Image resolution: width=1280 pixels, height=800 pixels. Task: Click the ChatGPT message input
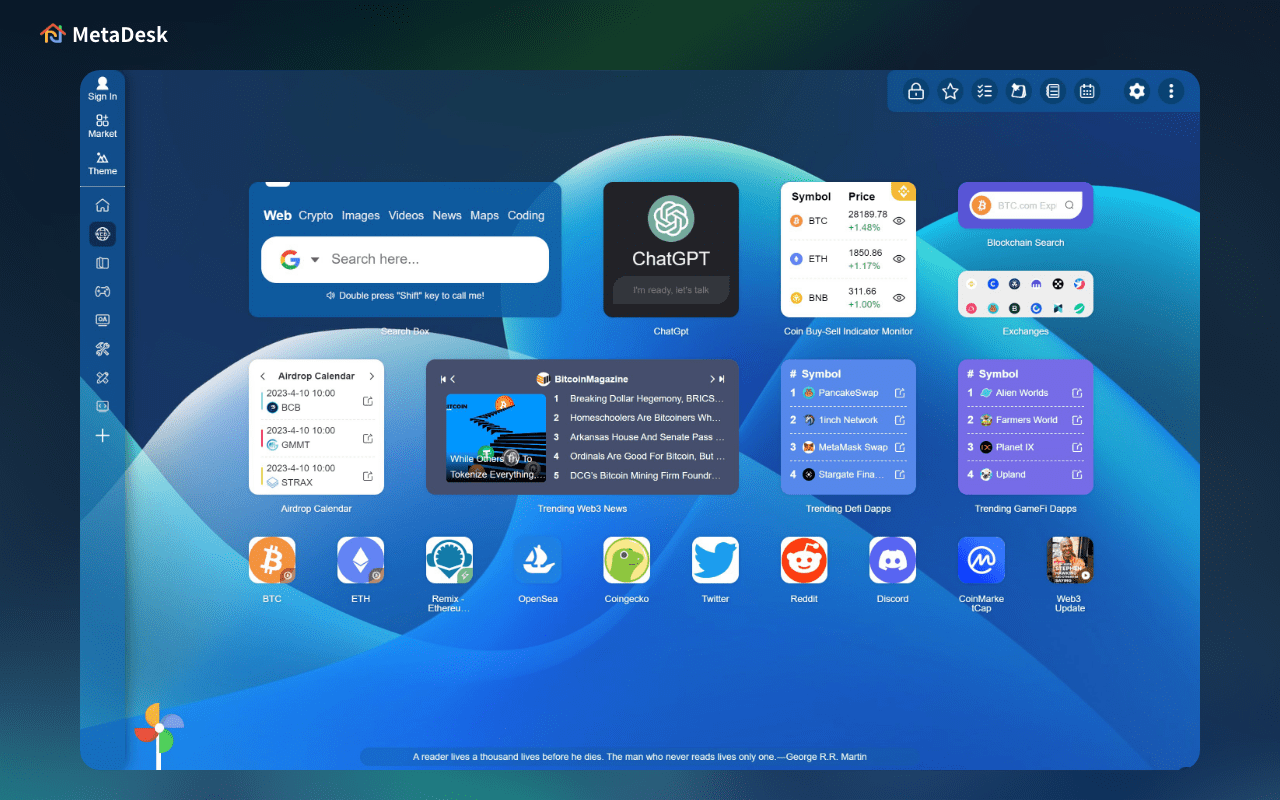click(671, 290)
